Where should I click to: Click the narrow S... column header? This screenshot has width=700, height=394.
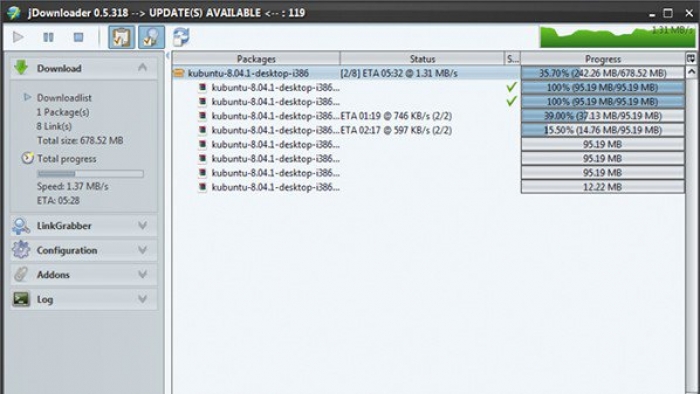[512, 59]
